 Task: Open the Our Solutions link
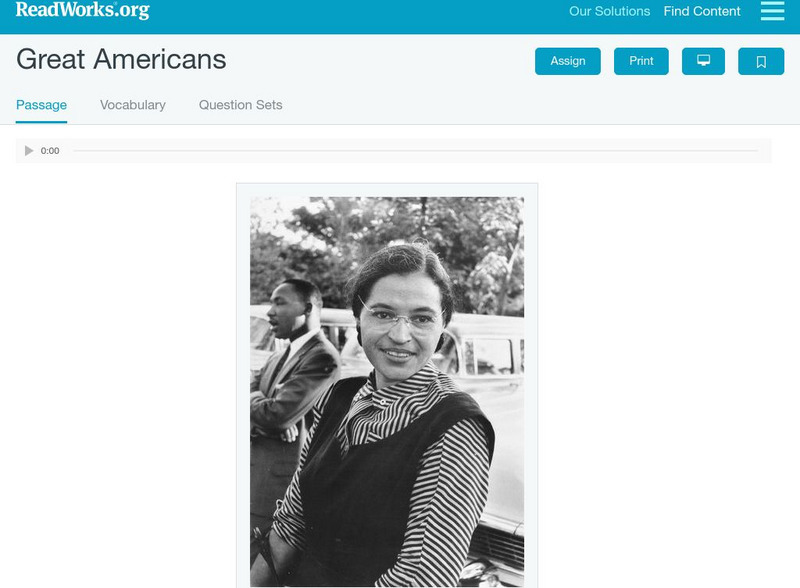click(609, 11)
